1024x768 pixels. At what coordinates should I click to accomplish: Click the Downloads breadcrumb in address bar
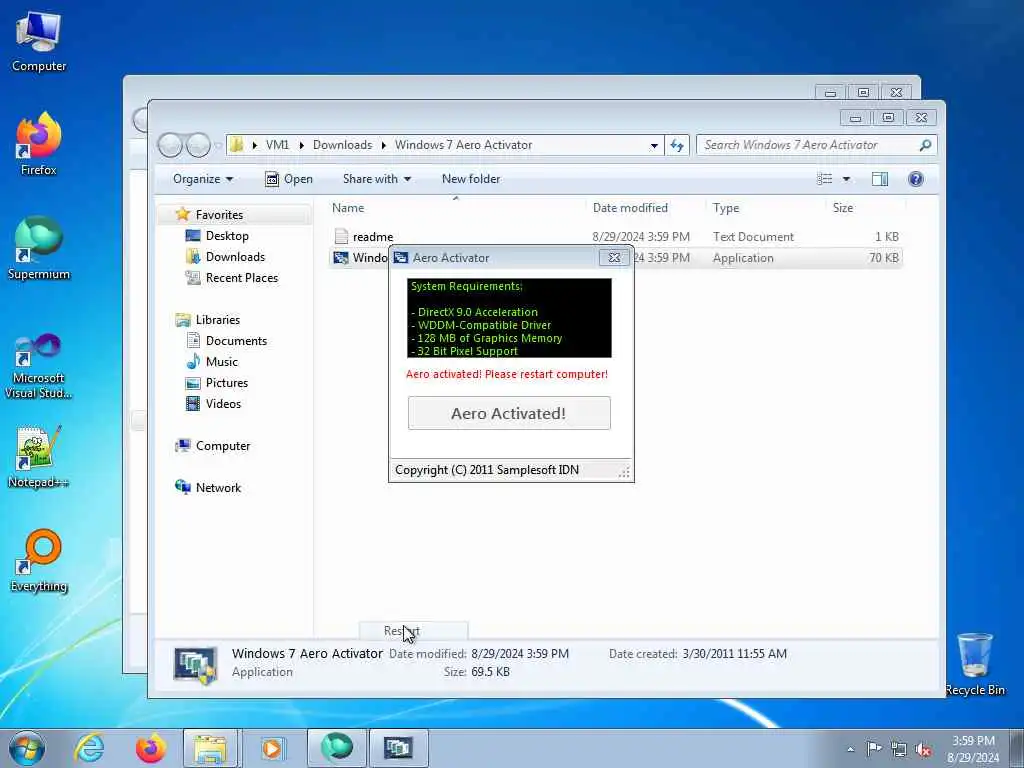342,145
